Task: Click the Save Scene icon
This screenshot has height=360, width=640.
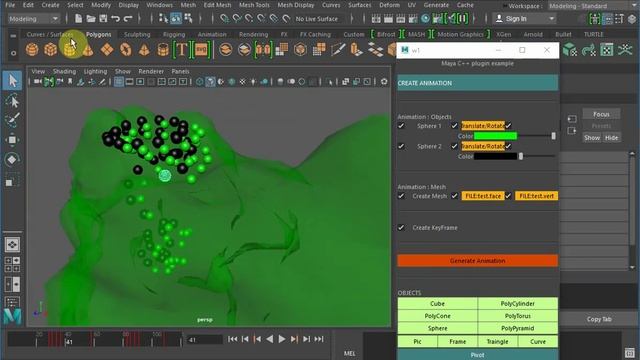Action: [x=103, y=19]
